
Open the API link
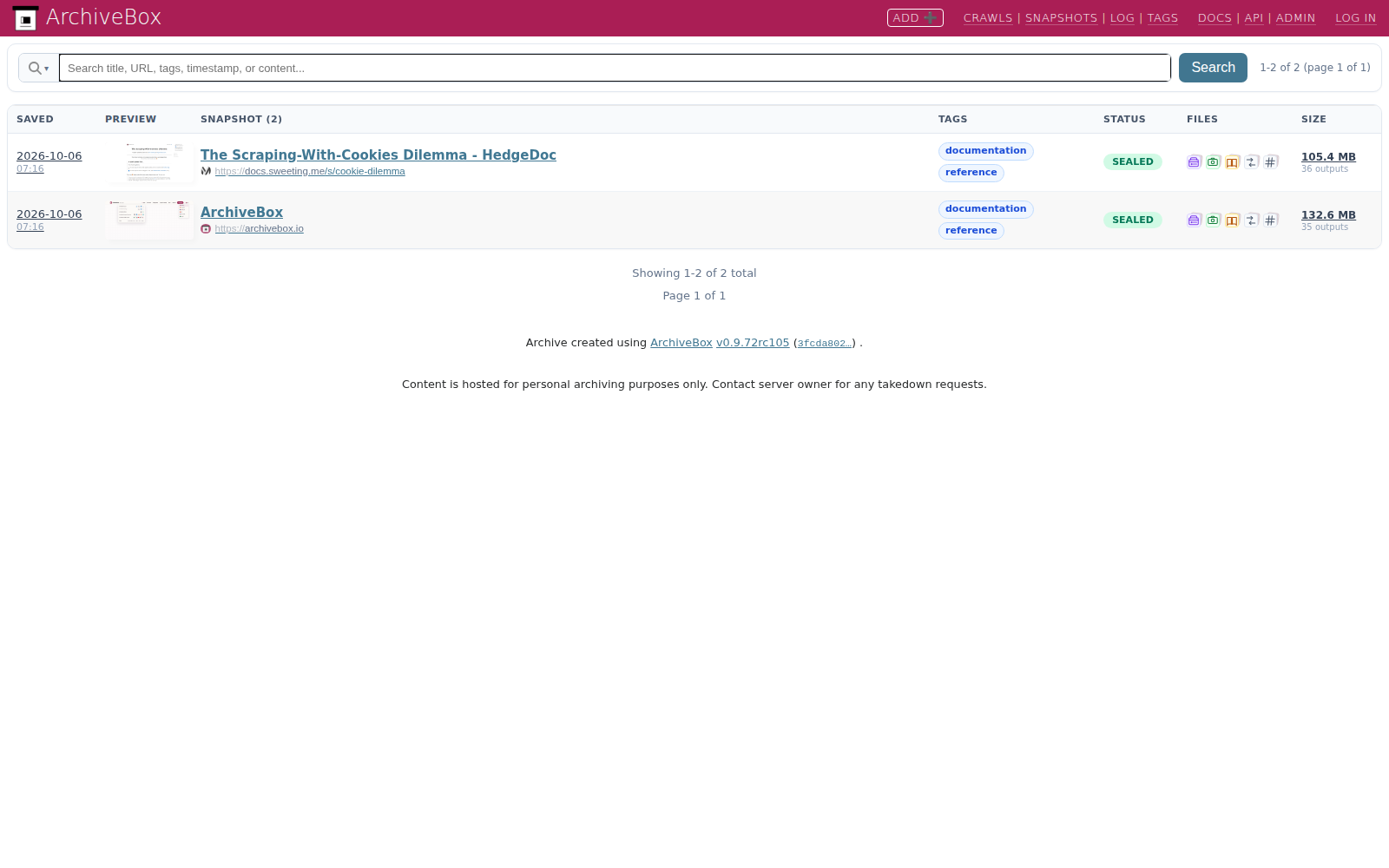click(x=1254, y=18)
